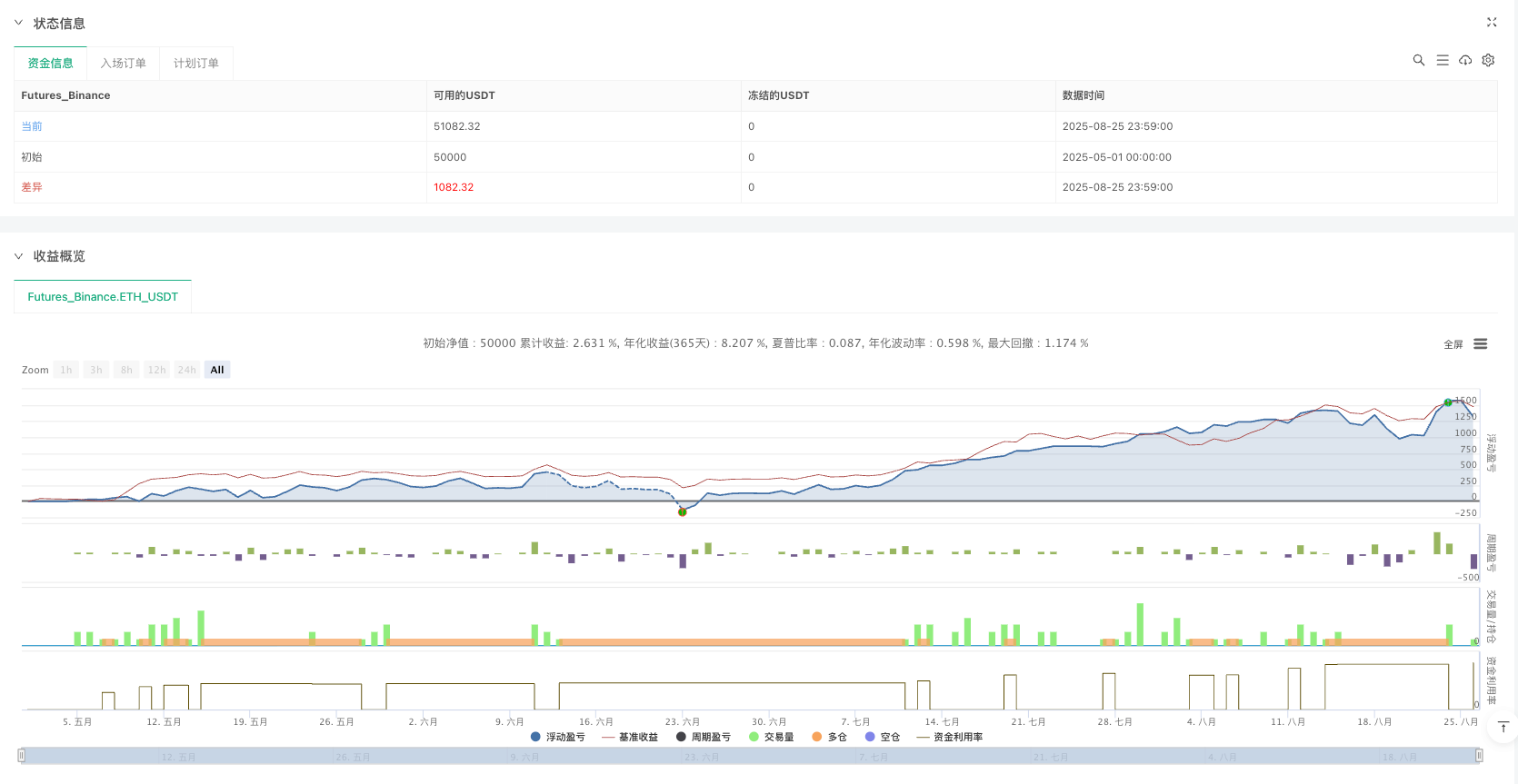
Task: Click the 当前 row link
Action: [32, 126]
